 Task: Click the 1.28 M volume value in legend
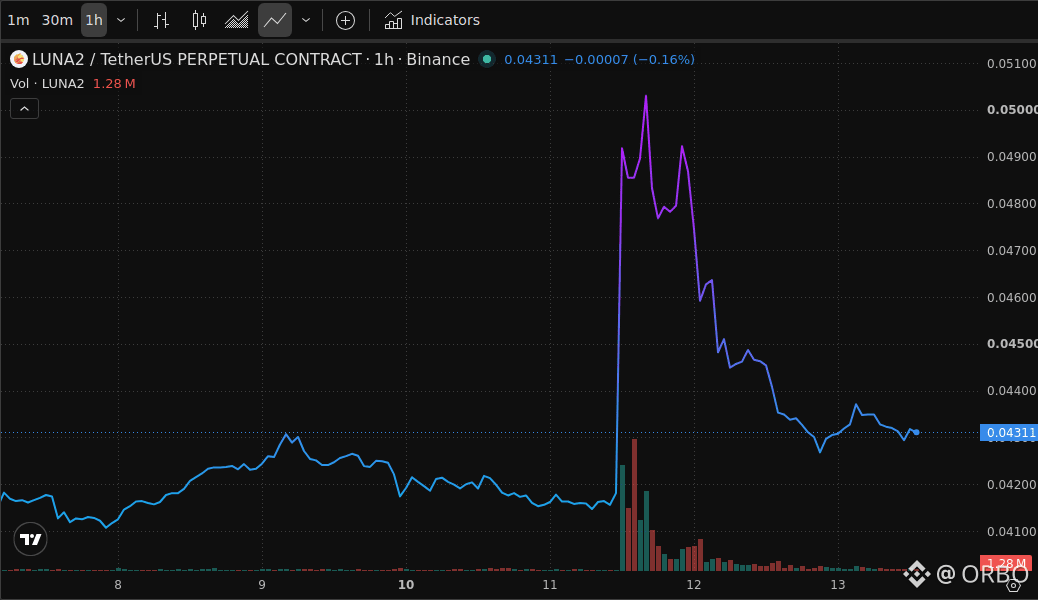point(114,83)
